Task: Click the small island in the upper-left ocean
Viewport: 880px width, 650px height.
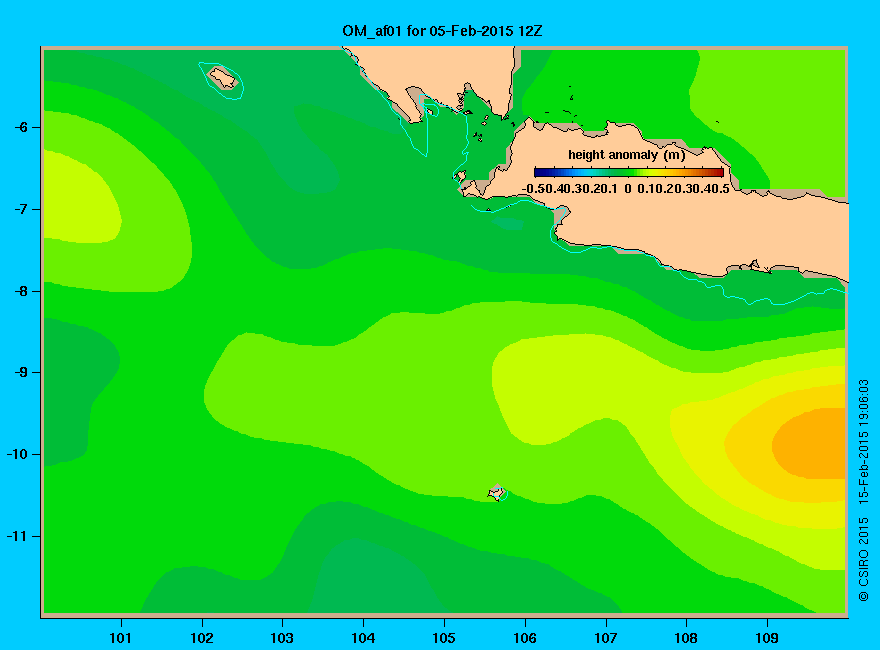Action: click(x=223, y=78)
